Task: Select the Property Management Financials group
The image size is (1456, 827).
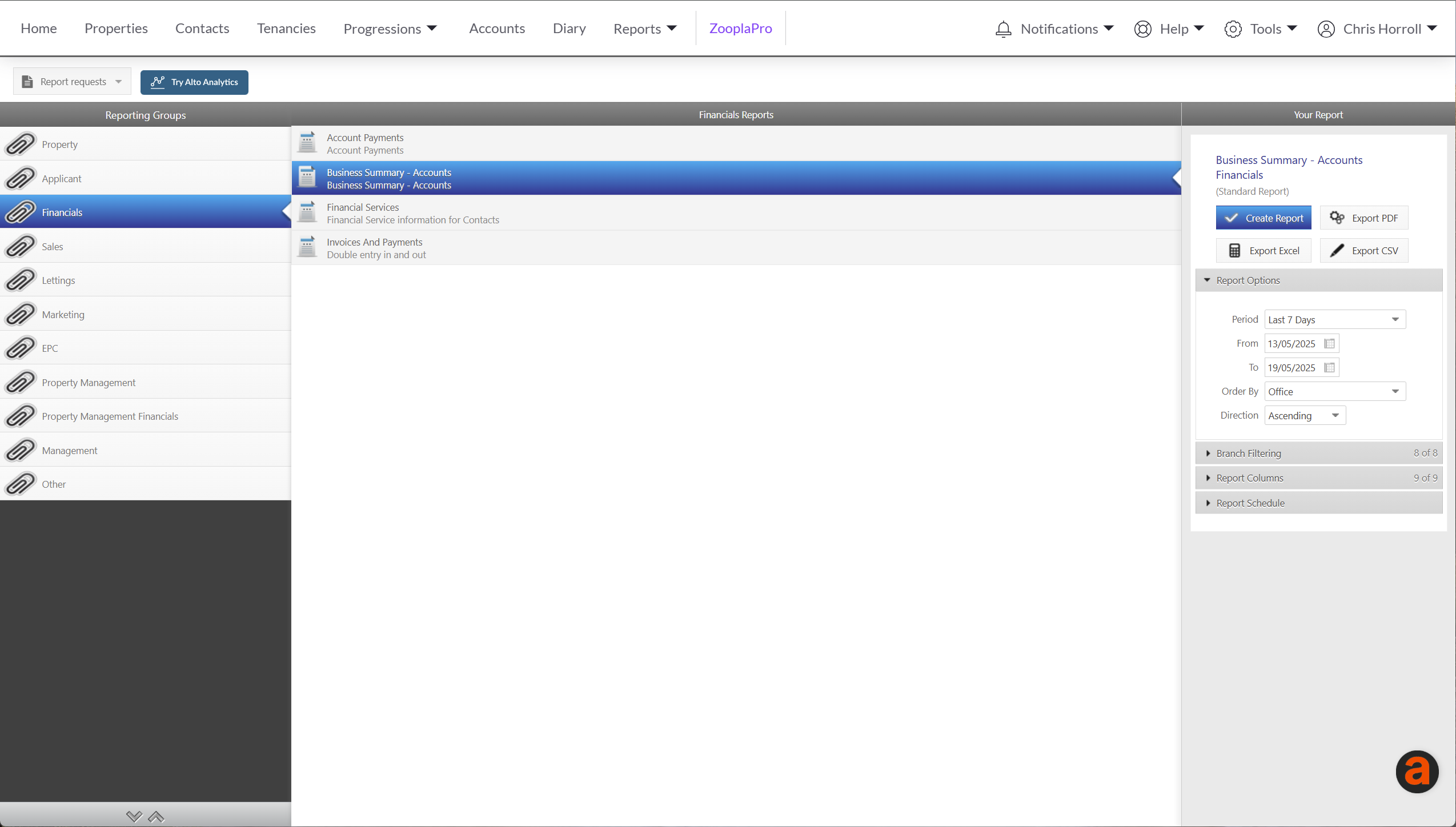Action: coord(146,416)
